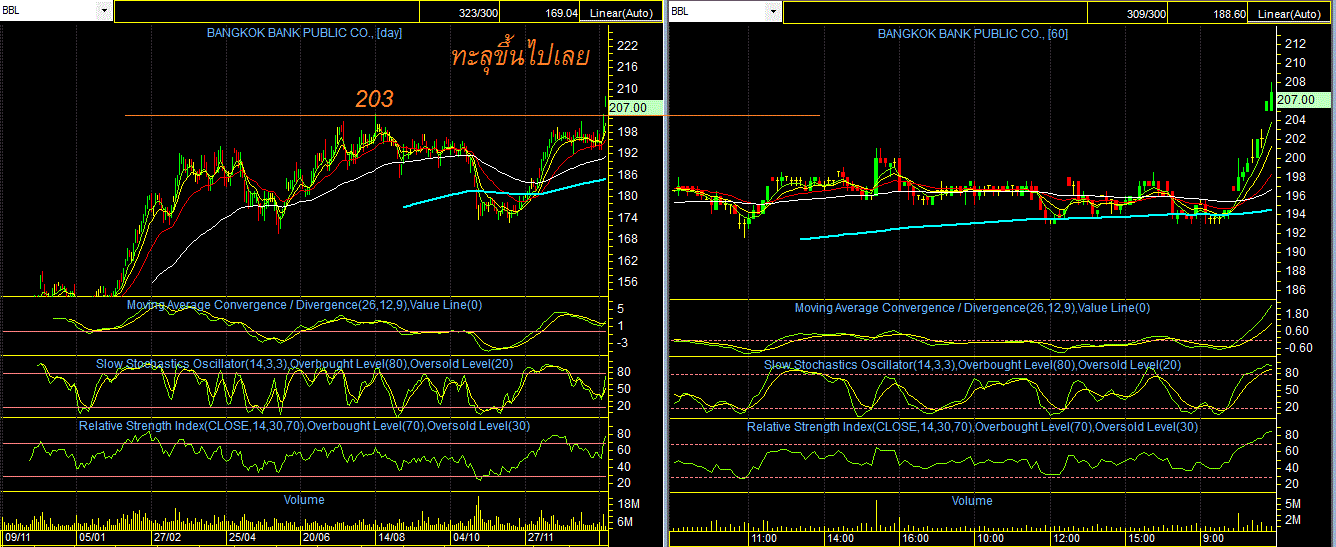Click the 27/02 date on the daily time axis
This screenshot has height=547, width=1336.
(x=167, y=537)
